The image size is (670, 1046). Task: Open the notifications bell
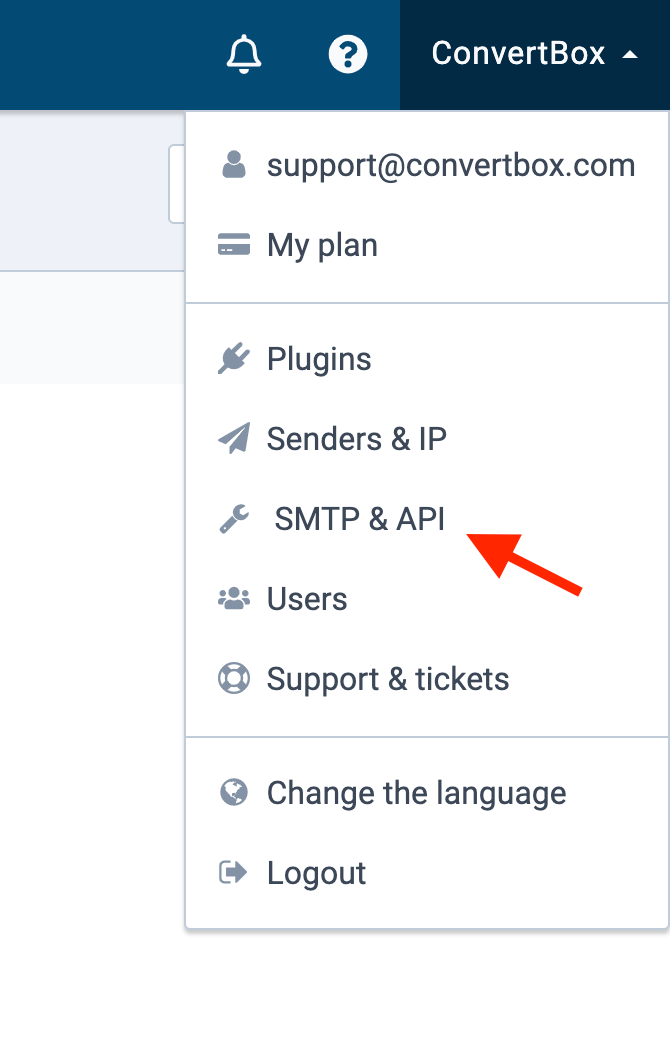point(244,53)
